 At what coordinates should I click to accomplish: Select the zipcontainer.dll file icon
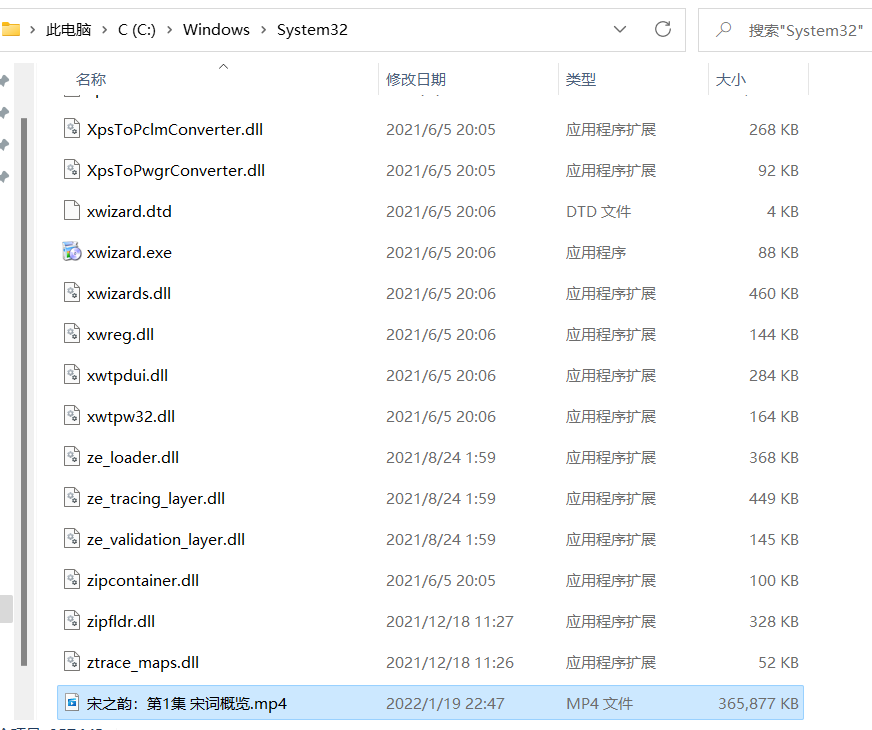pos(72,580)
